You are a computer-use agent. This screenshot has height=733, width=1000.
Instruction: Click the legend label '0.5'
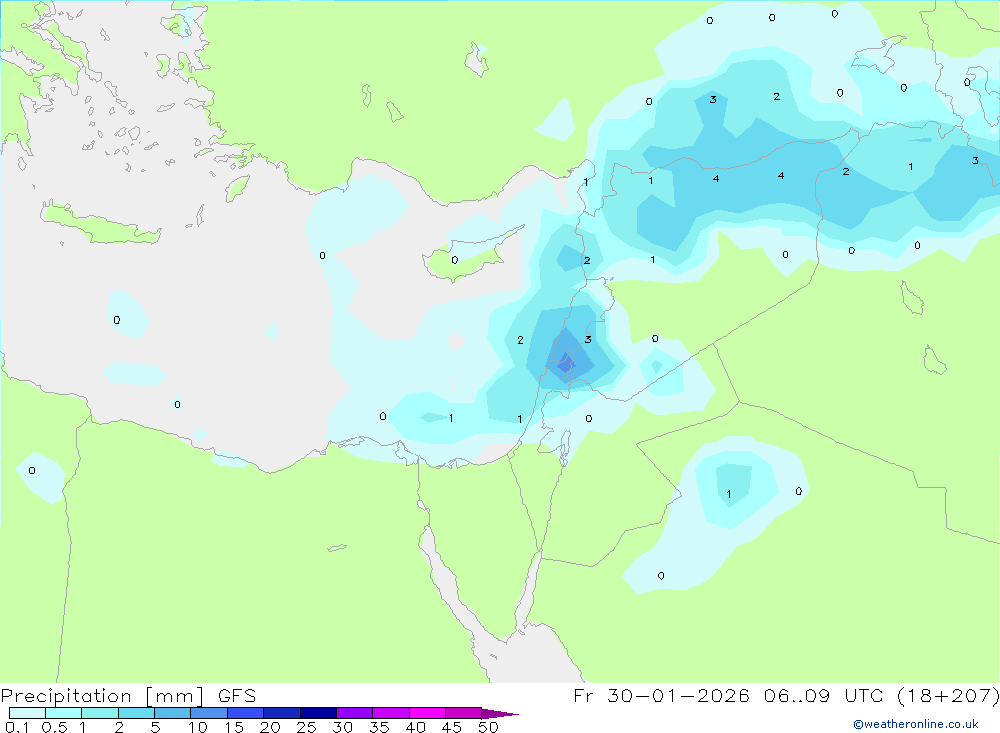click(x=54, y=727)
